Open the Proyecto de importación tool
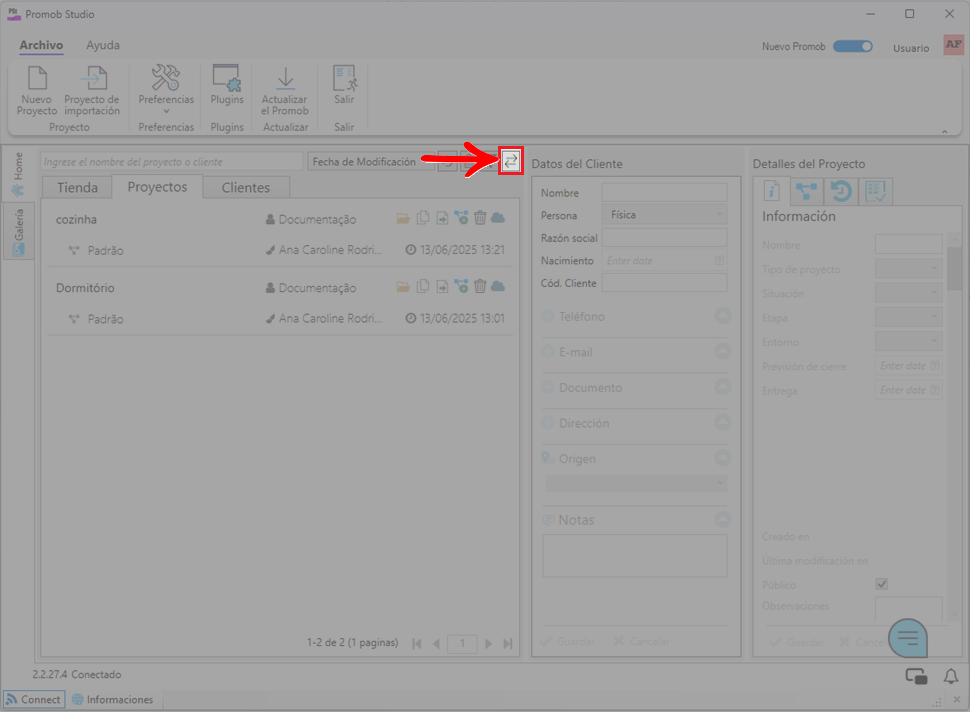The height and width of the screenshot is (712, 970). (x=92, y=91)
